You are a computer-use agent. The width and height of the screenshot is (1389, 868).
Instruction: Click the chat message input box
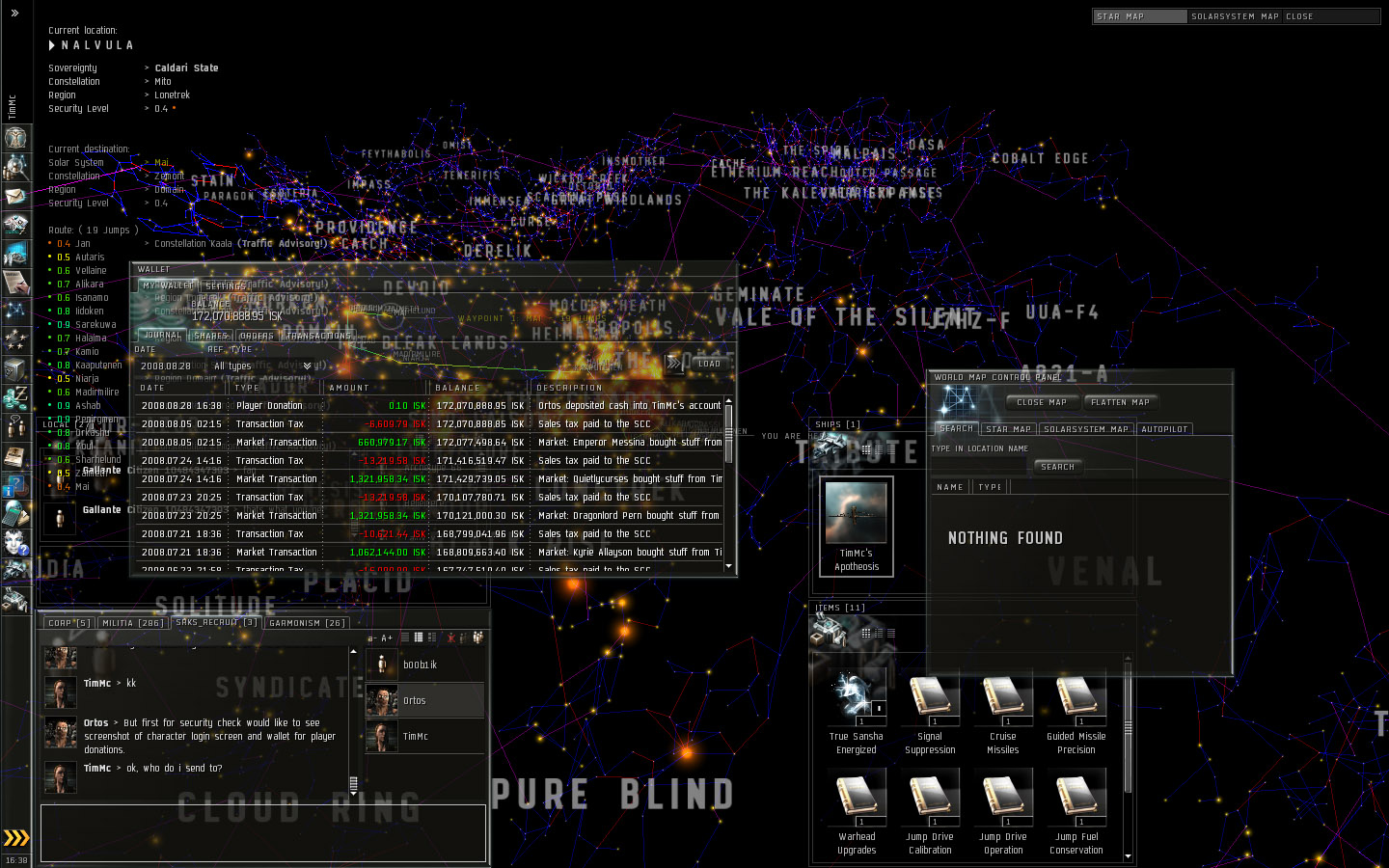pos(263,832)
